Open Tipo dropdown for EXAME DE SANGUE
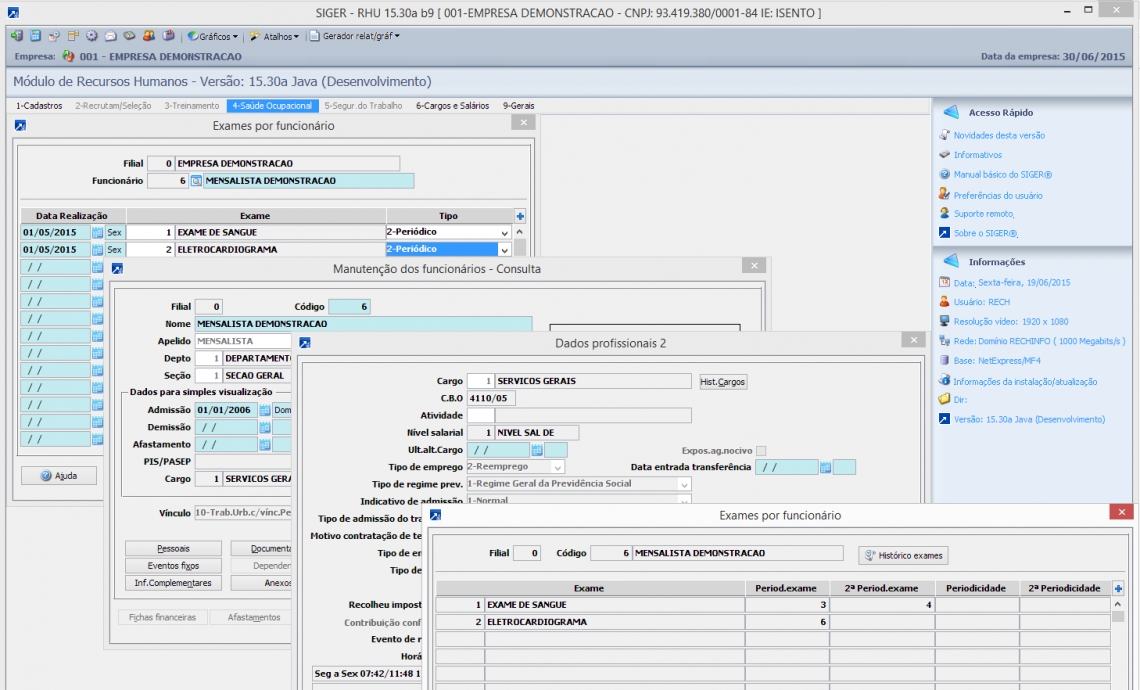Screen dimensions: 1140x690 point(504,233)
